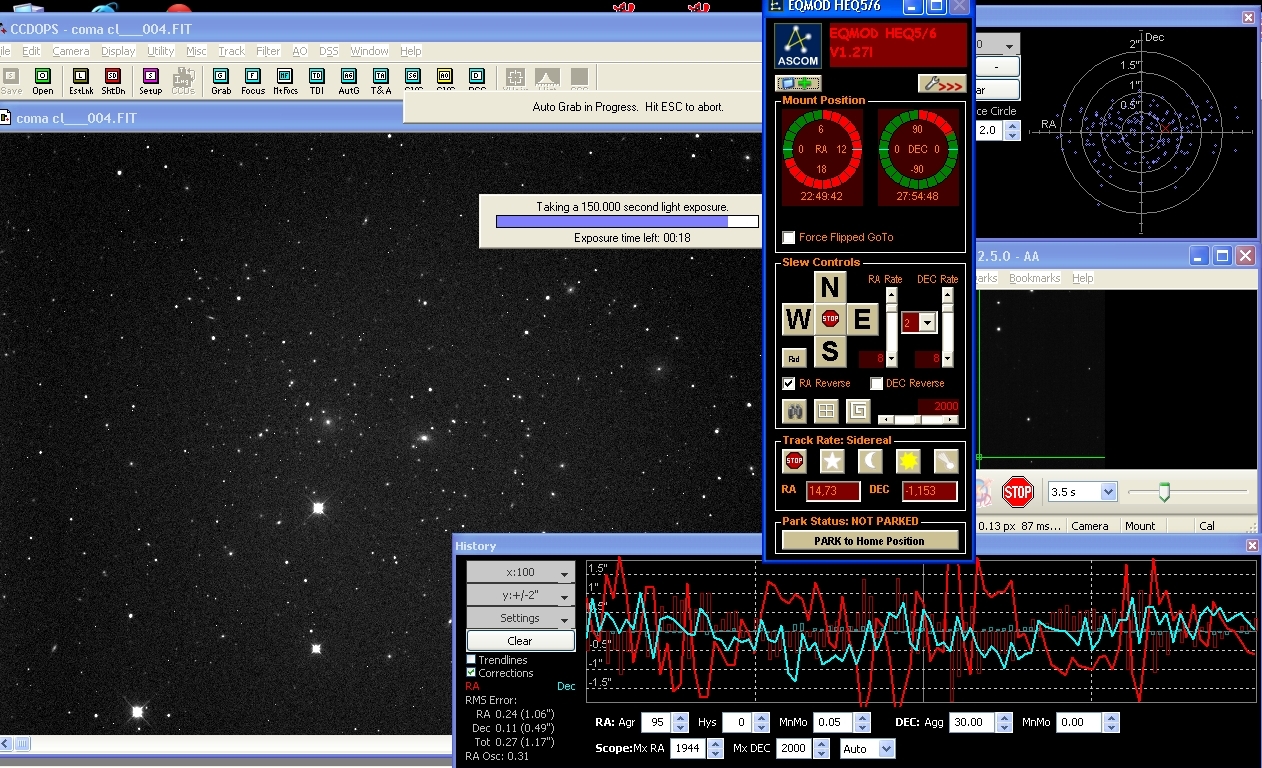Screen dimensions: 1262x768
Task: Open the History Settings dropdown
Action: (520, 618)
